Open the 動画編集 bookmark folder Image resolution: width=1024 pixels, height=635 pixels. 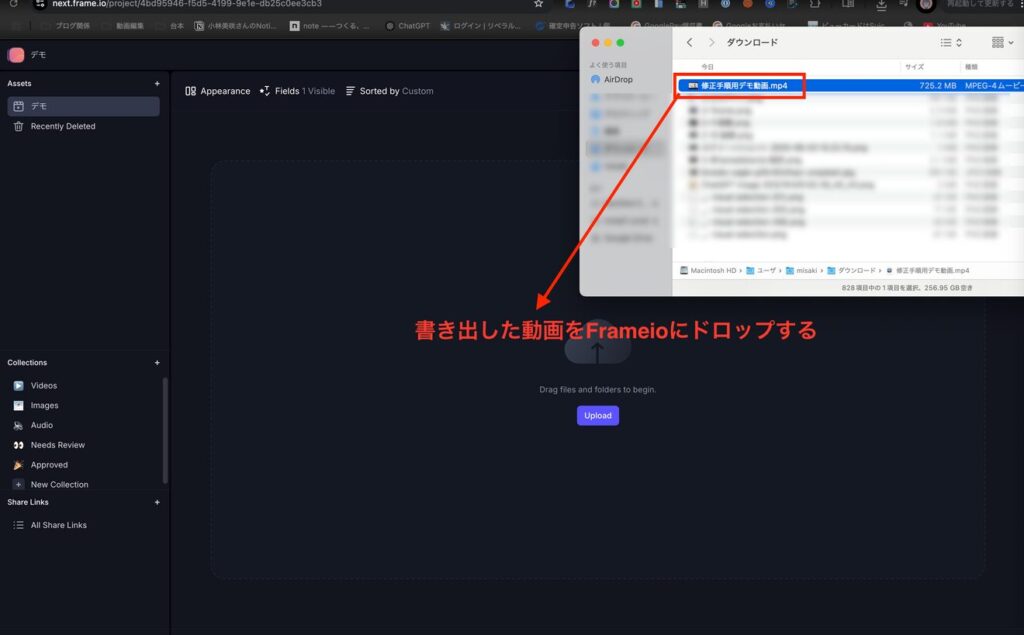[123, 26]
